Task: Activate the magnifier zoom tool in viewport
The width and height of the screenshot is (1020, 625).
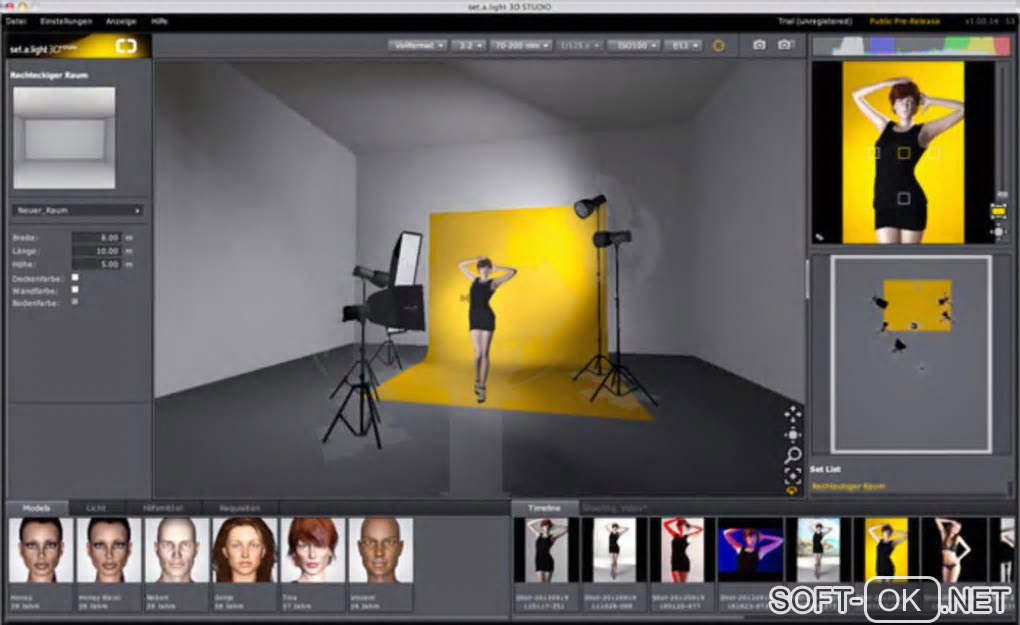Action: tap(793, 455)
